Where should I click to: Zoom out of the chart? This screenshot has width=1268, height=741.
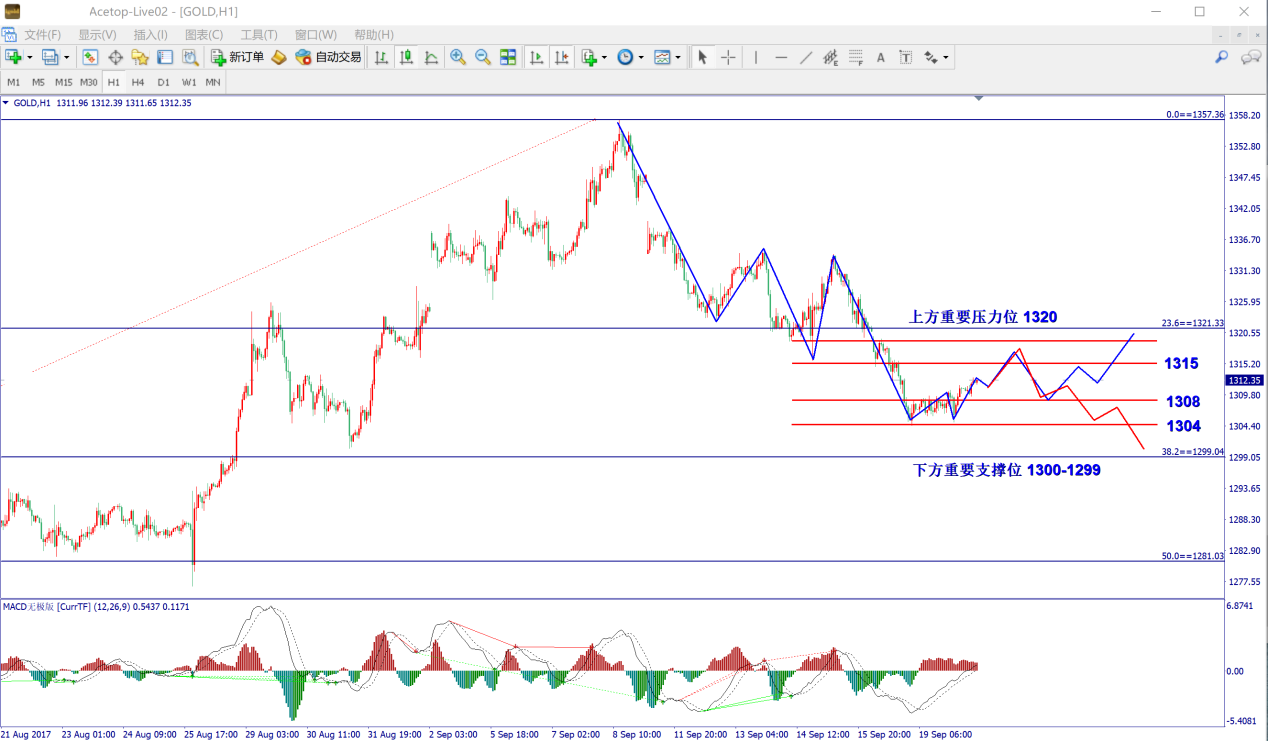click(482, 57)
